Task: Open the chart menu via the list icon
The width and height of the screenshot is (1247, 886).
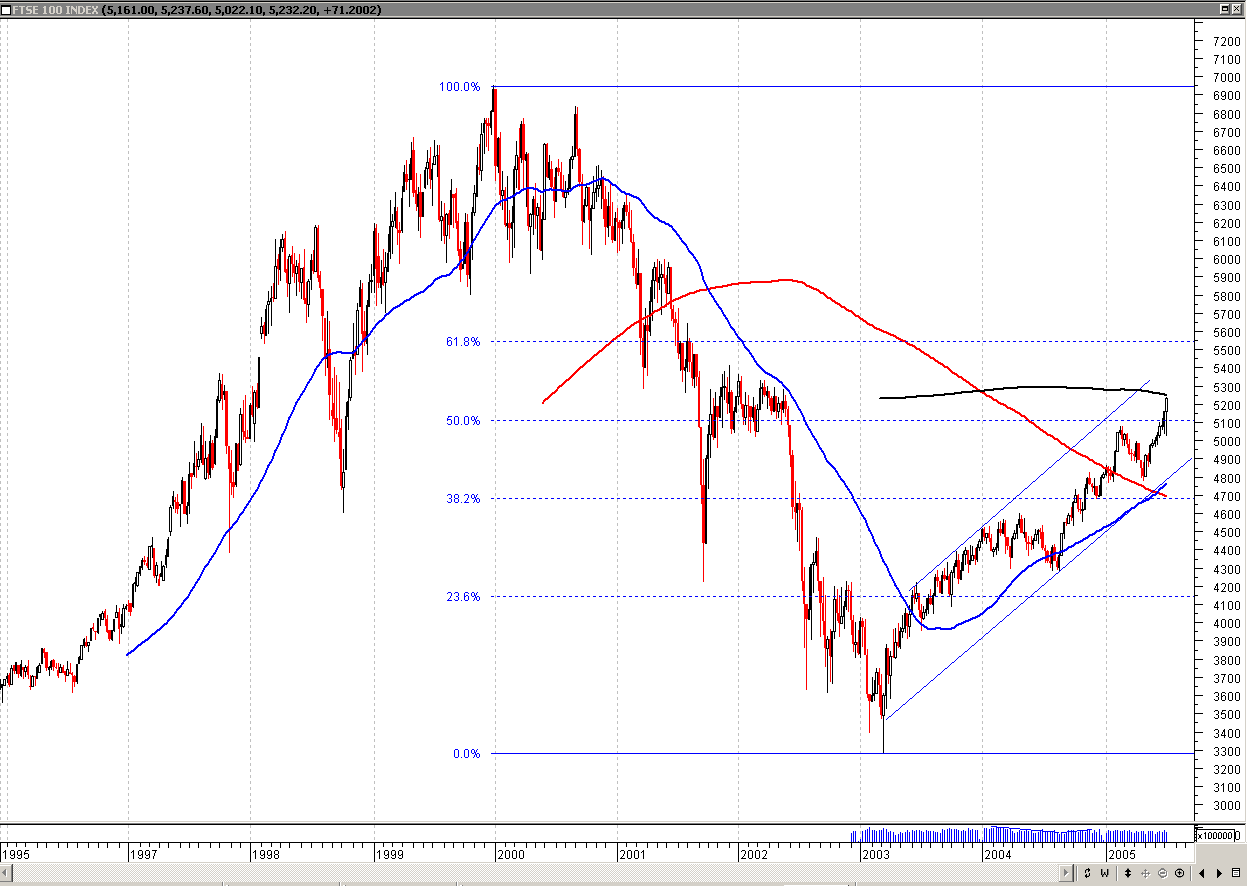Action: tap(1237, 873)
